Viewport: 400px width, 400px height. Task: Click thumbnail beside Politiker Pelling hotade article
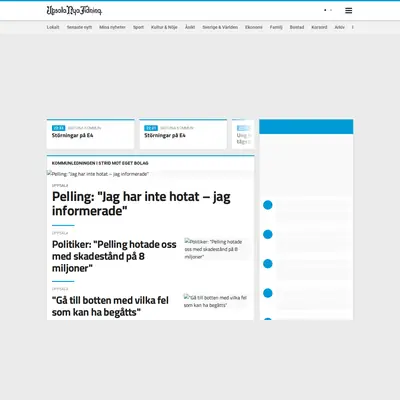(x=216, y=249)
